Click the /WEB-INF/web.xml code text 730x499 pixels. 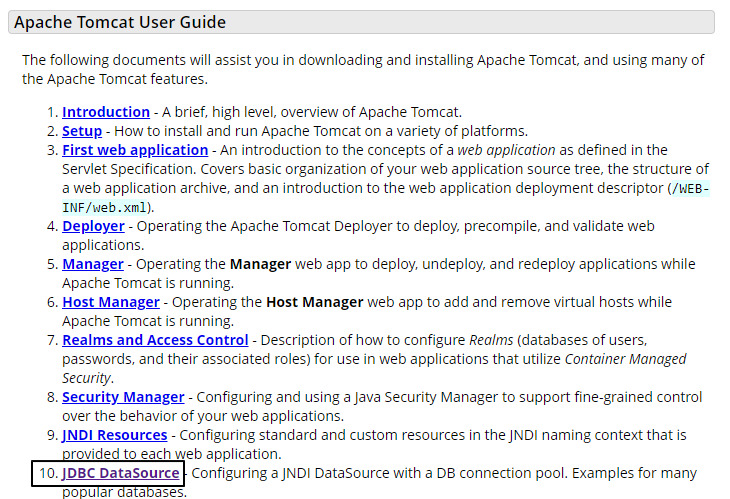click(x=386, y=198)
